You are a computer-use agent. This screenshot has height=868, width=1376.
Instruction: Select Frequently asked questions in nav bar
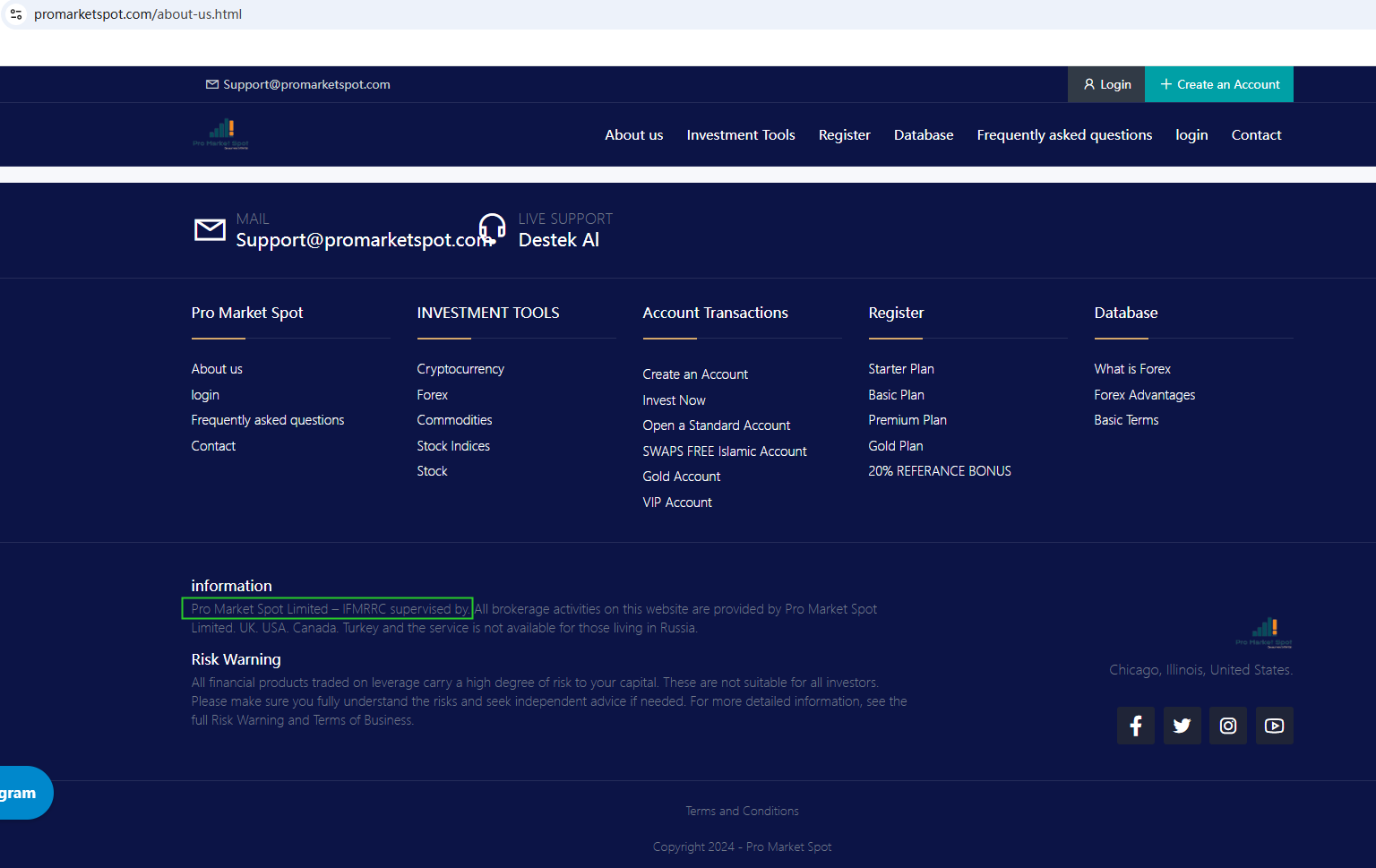(1064, 135)
